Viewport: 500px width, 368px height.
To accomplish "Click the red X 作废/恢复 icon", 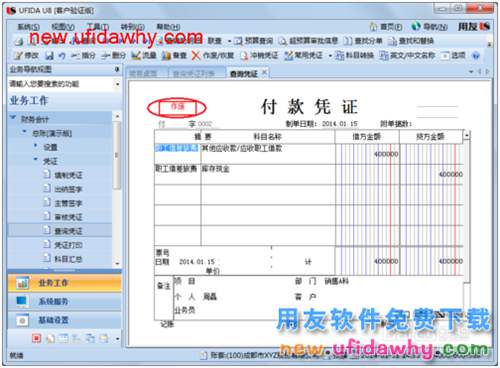I will (196, 56).
